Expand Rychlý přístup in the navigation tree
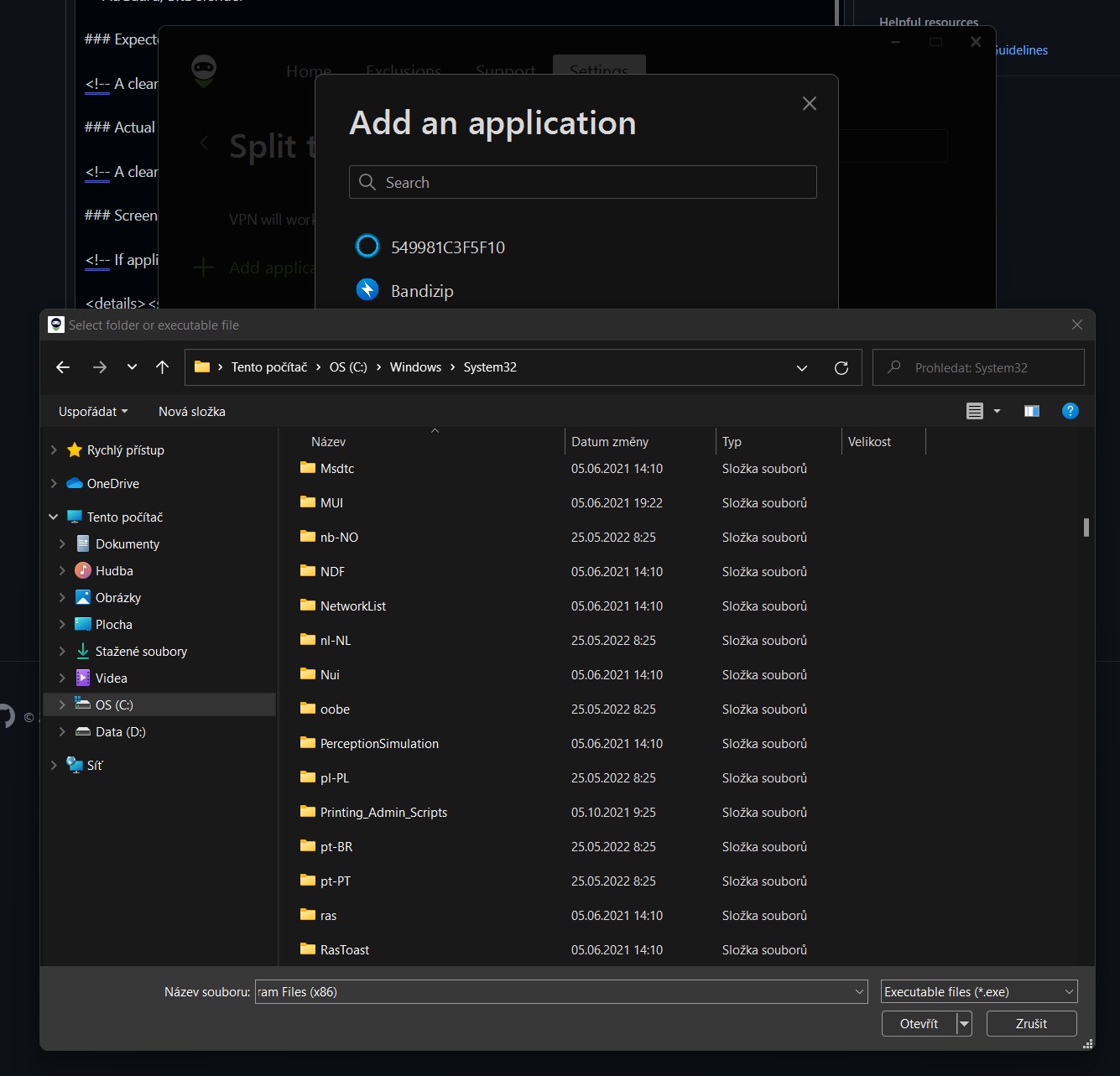Screen dimensions: 1120x1076 (x=54, y=450)
